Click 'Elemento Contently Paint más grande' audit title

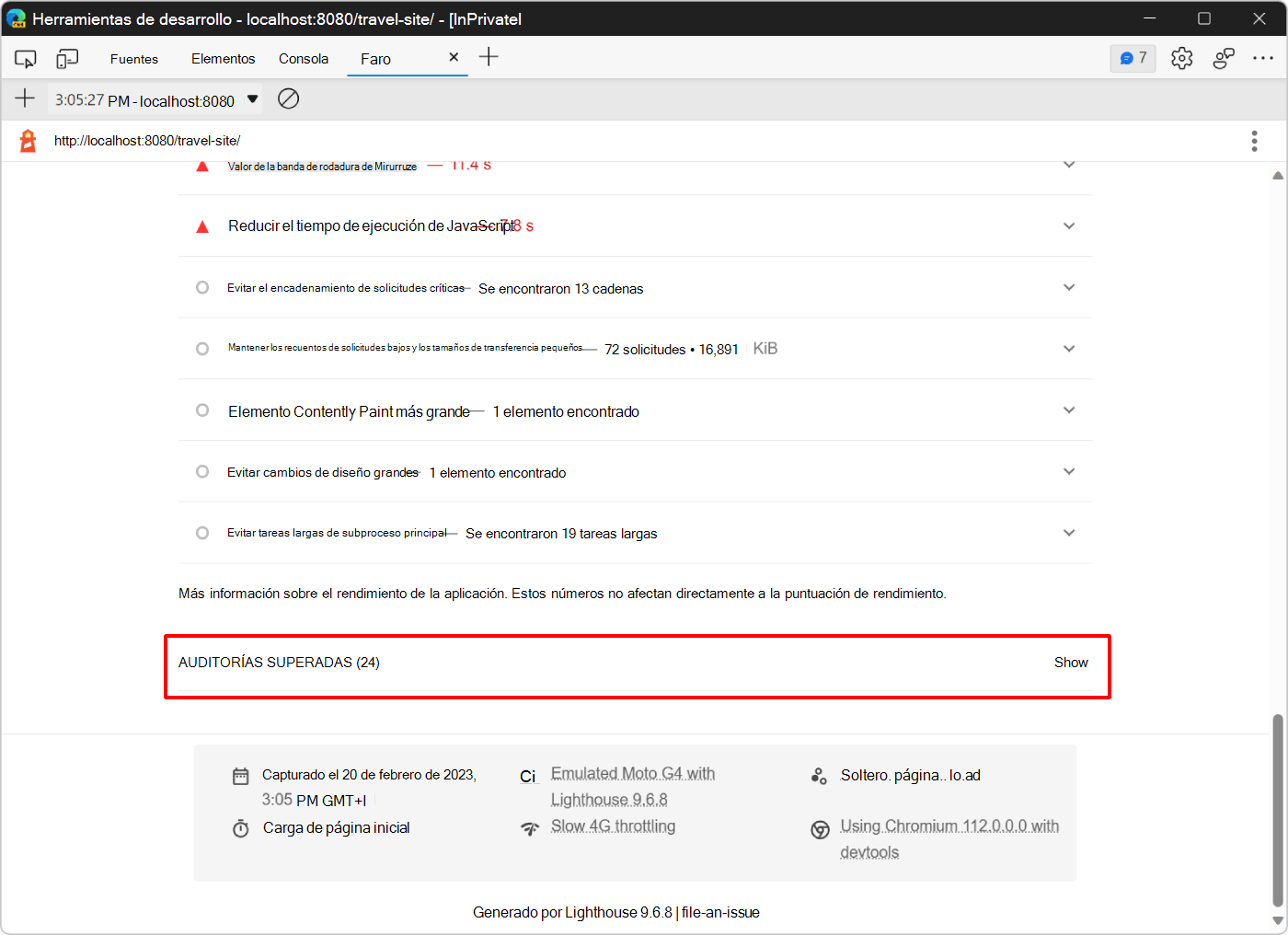349,411
